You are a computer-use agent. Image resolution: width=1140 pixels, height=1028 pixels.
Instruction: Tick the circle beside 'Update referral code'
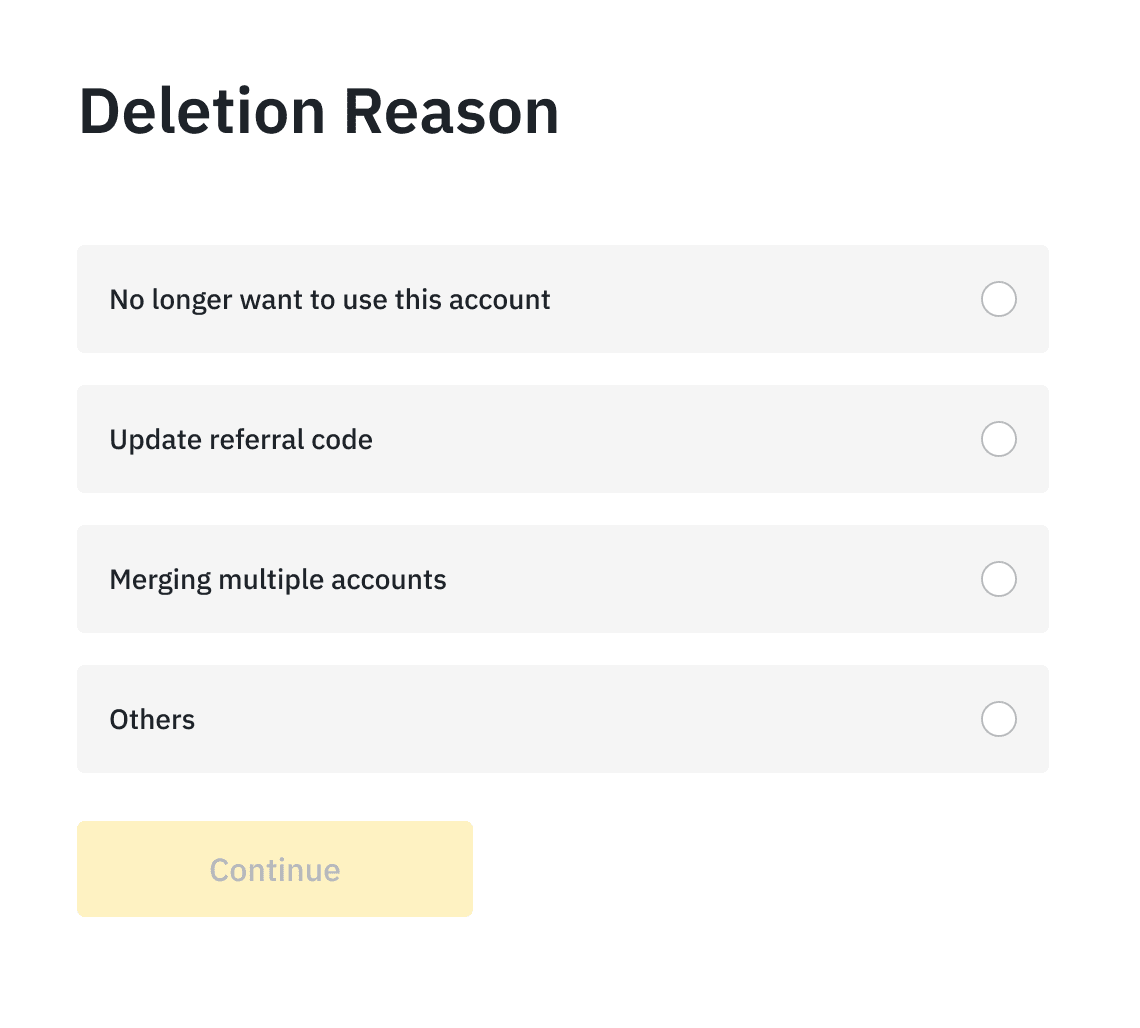(998, 439)
